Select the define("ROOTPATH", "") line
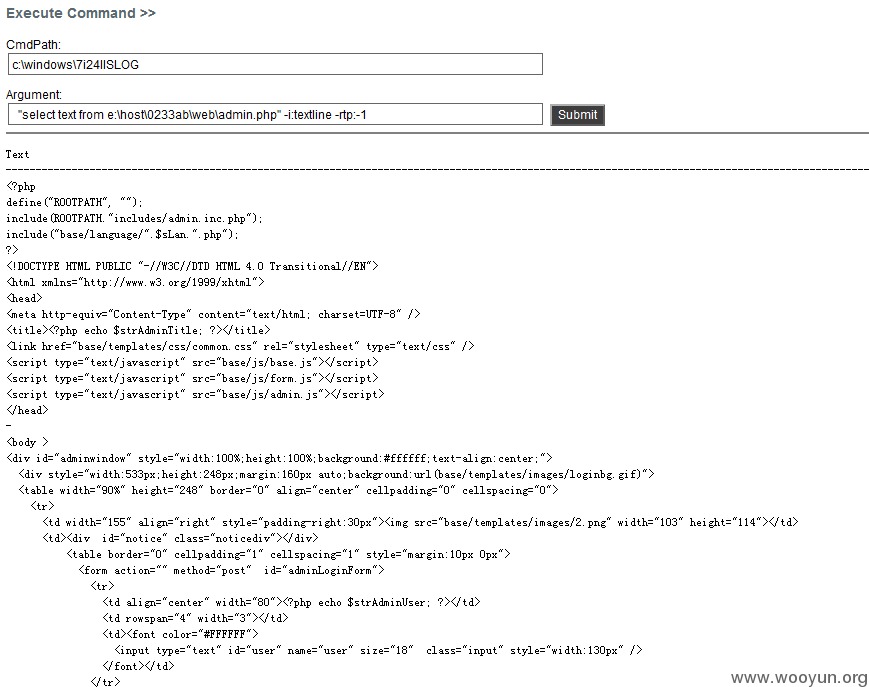This screenshot has height=687, width=869. [x=74, y=203]
